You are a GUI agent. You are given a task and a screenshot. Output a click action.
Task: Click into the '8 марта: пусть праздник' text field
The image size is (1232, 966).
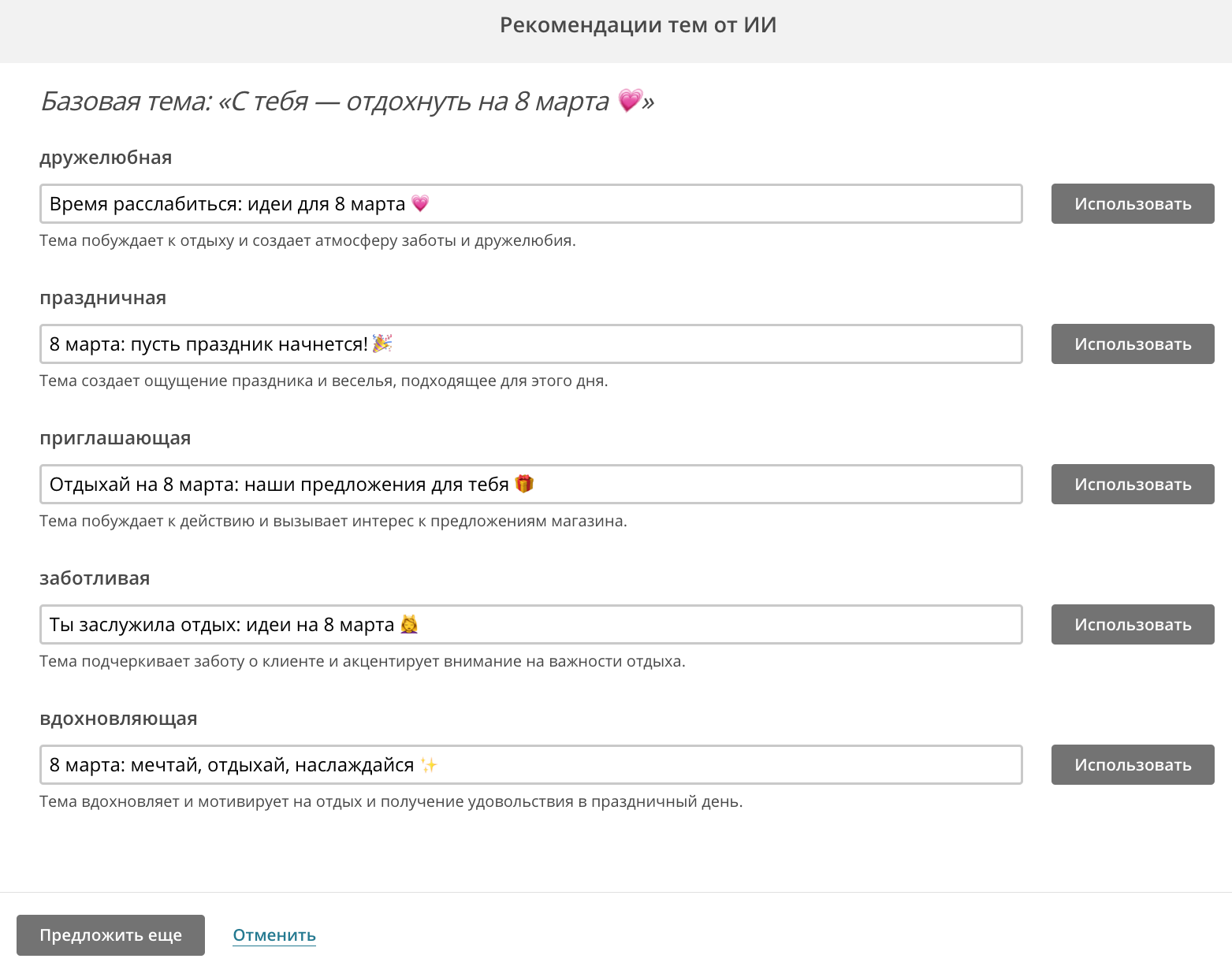click(x=531, y=344)
